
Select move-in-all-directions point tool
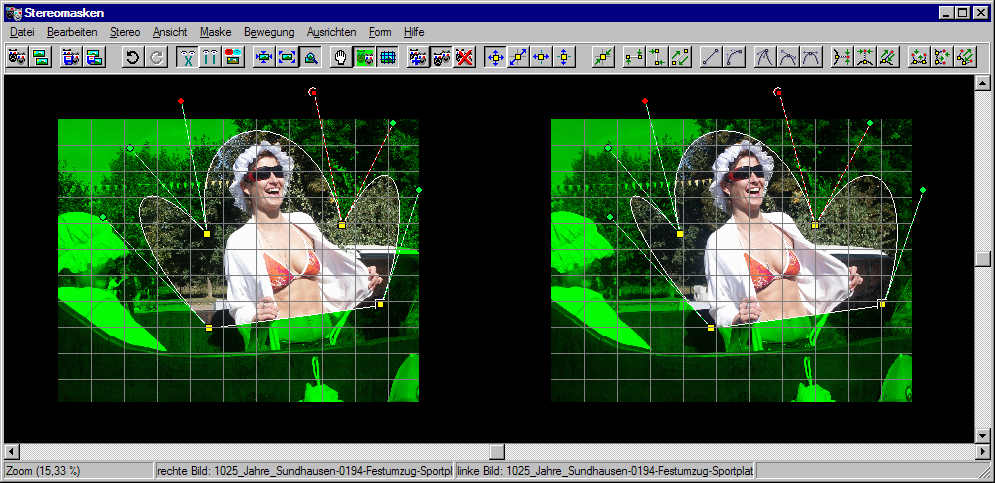(x=495, y=58)
